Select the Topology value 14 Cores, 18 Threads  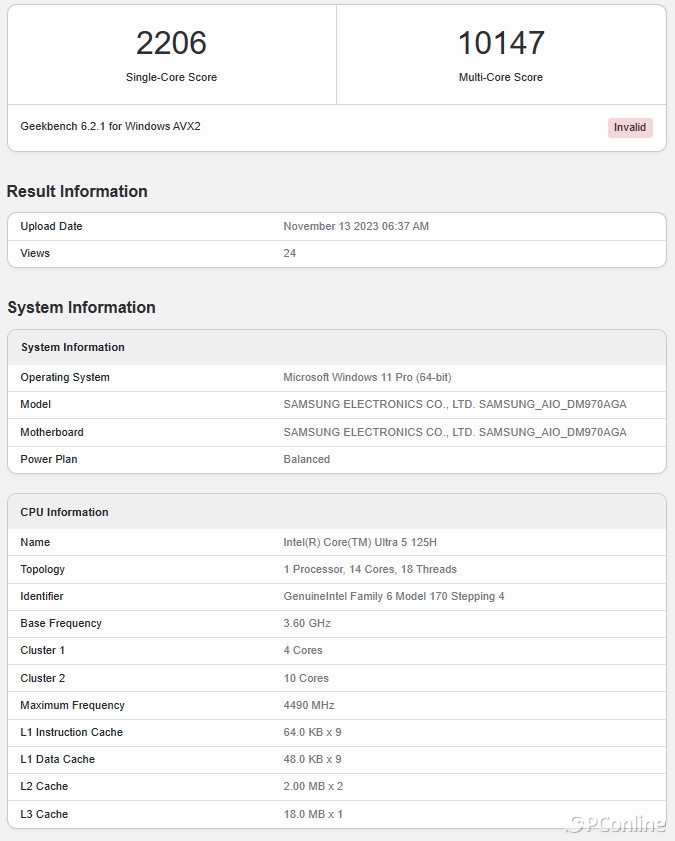(x=370, y=569)
